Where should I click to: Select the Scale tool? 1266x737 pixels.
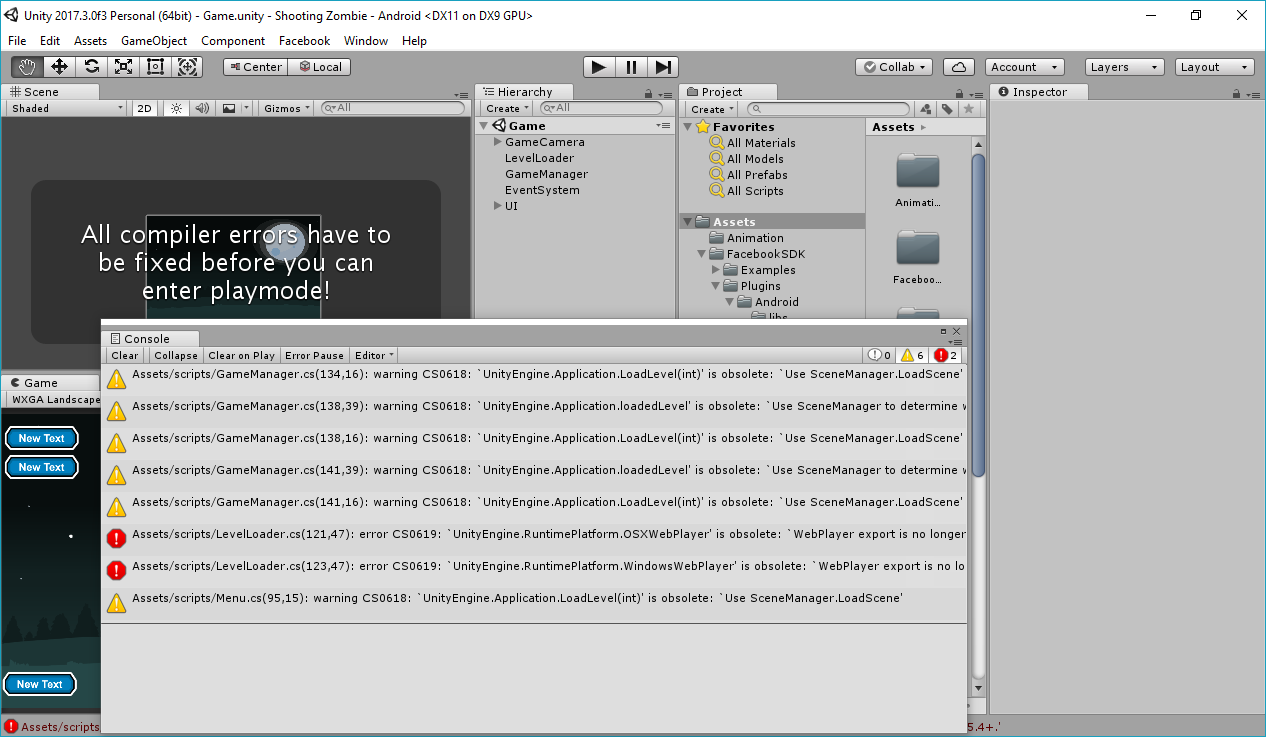pos(123,67)
